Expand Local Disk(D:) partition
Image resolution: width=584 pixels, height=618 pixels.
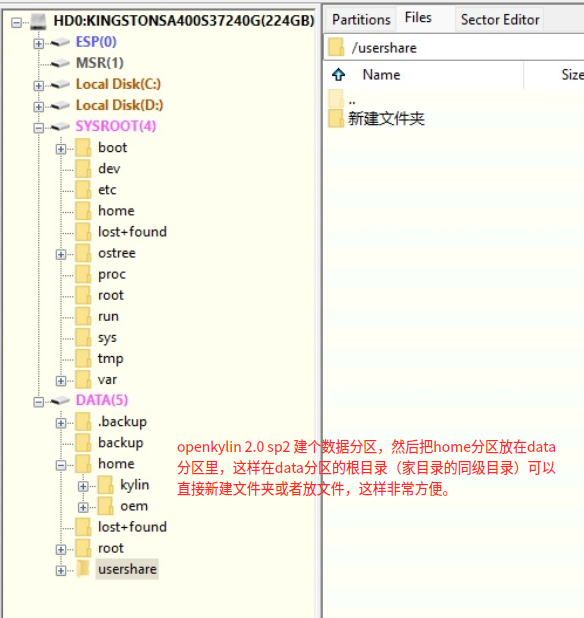tap(39, 107)
